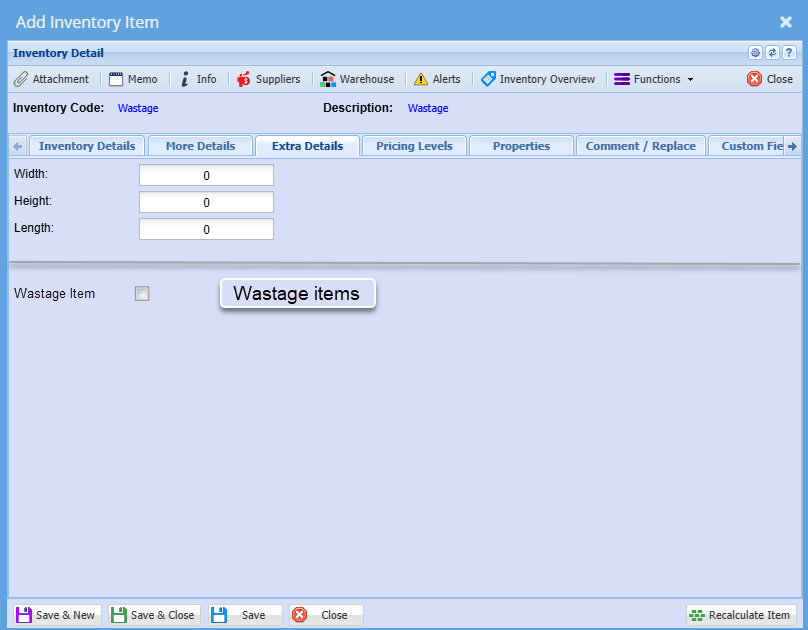
Task: Open the Comment / Replace tab
Action: coord(641,146)
